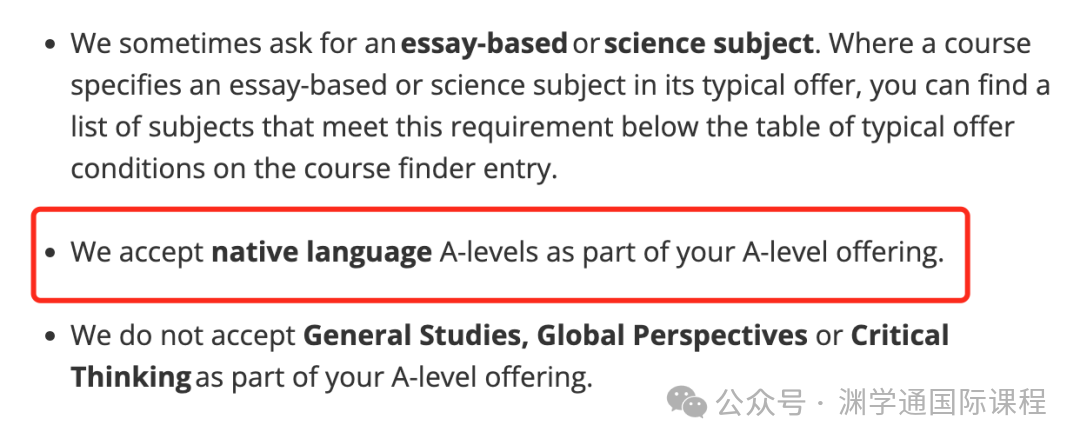
Task: Click the bold "Critical" word
Action: (x=899, y=336)
